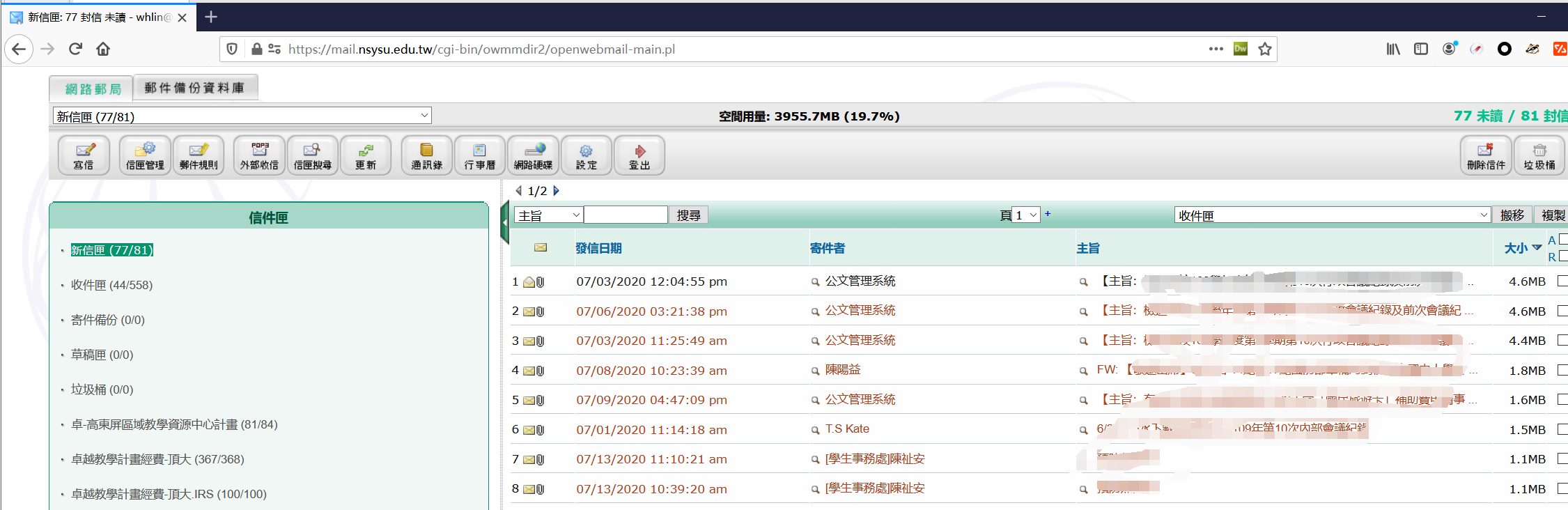Open Firefox library icon
The image size is (1568, 510).
click(1393, 49)
